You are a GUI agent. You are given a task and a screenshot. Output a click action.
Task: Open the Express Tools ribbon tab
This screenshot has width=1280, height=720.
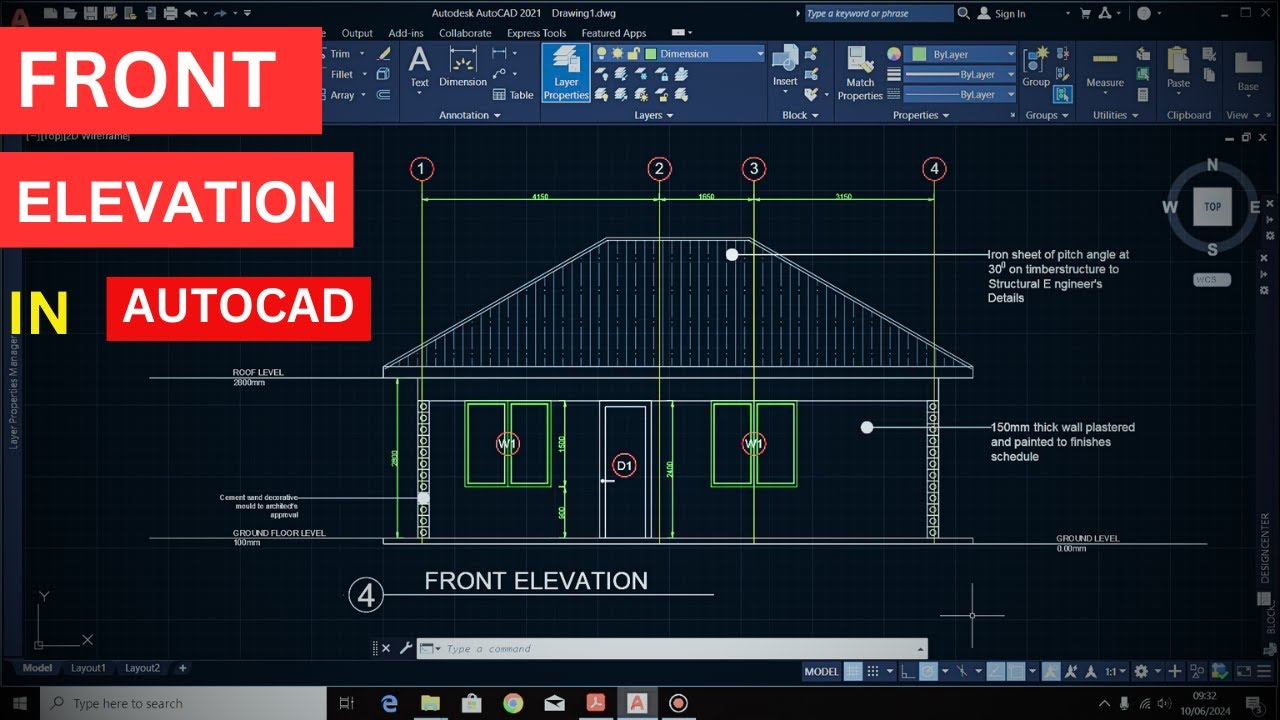coord(537,33)
